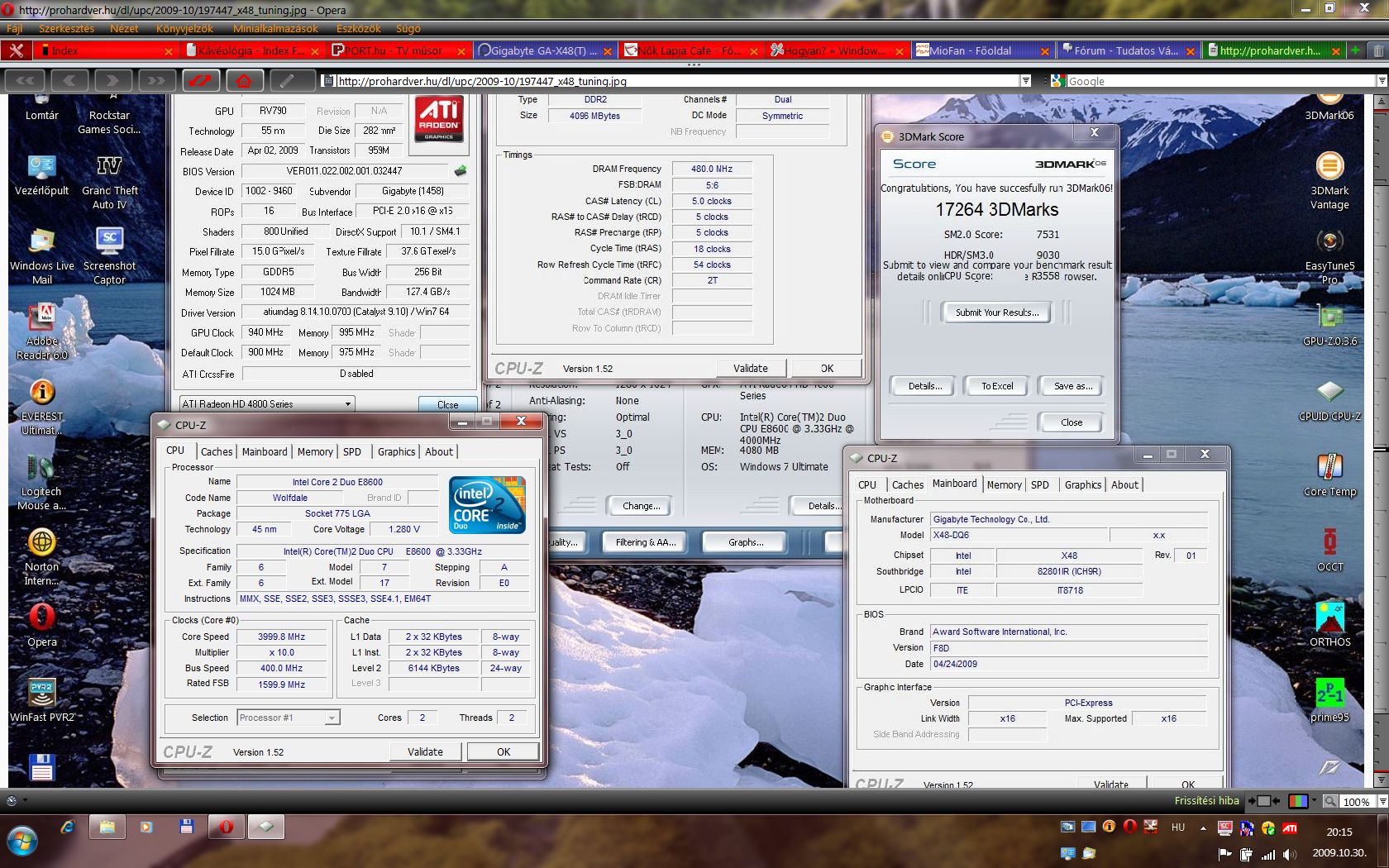1389x868 pixels.
Task: Click Submit Your Results in 3DMark Score
Action: coord(997,312)
